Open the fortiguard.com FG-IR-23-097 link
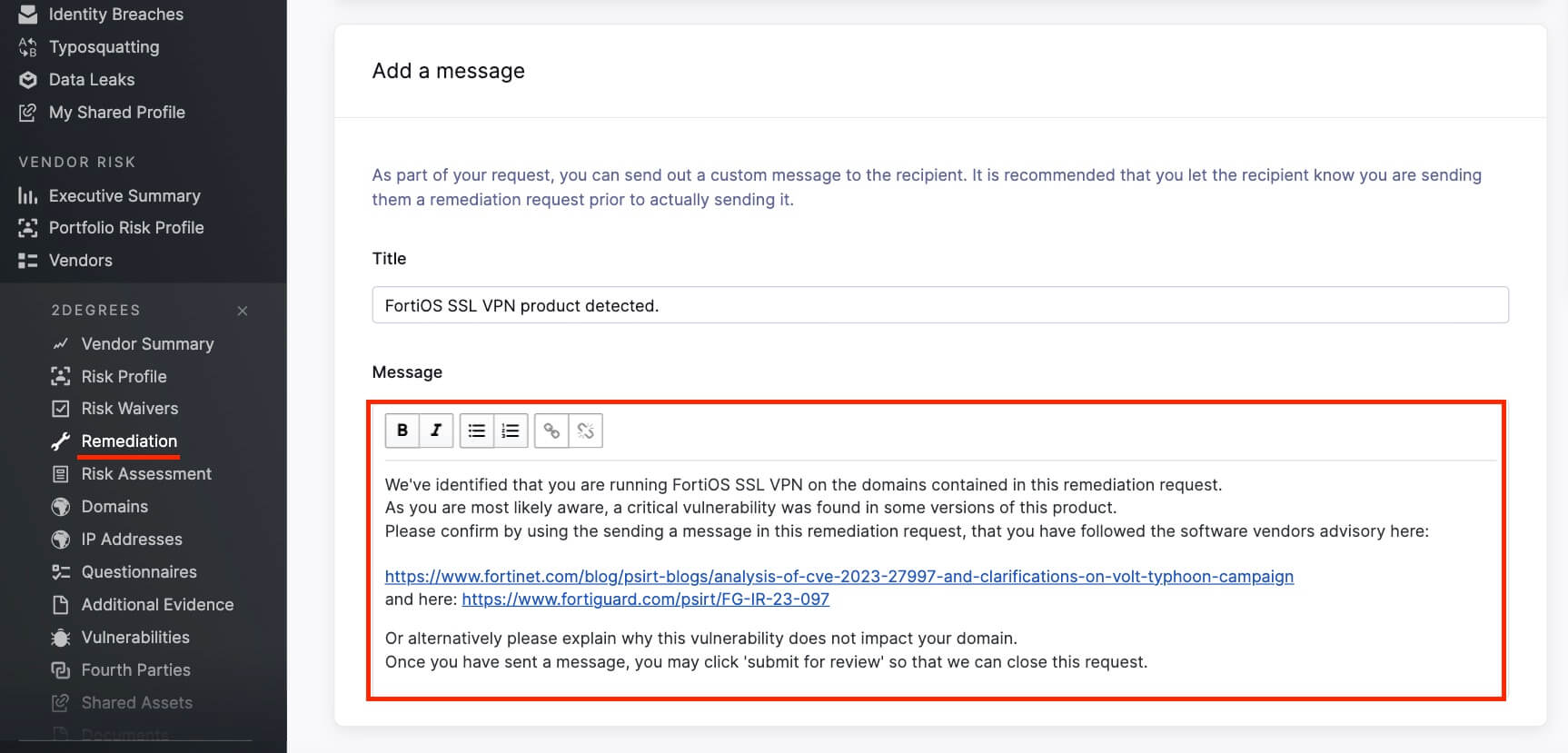Screen dimensions: 1568x753 pos(646,599)
